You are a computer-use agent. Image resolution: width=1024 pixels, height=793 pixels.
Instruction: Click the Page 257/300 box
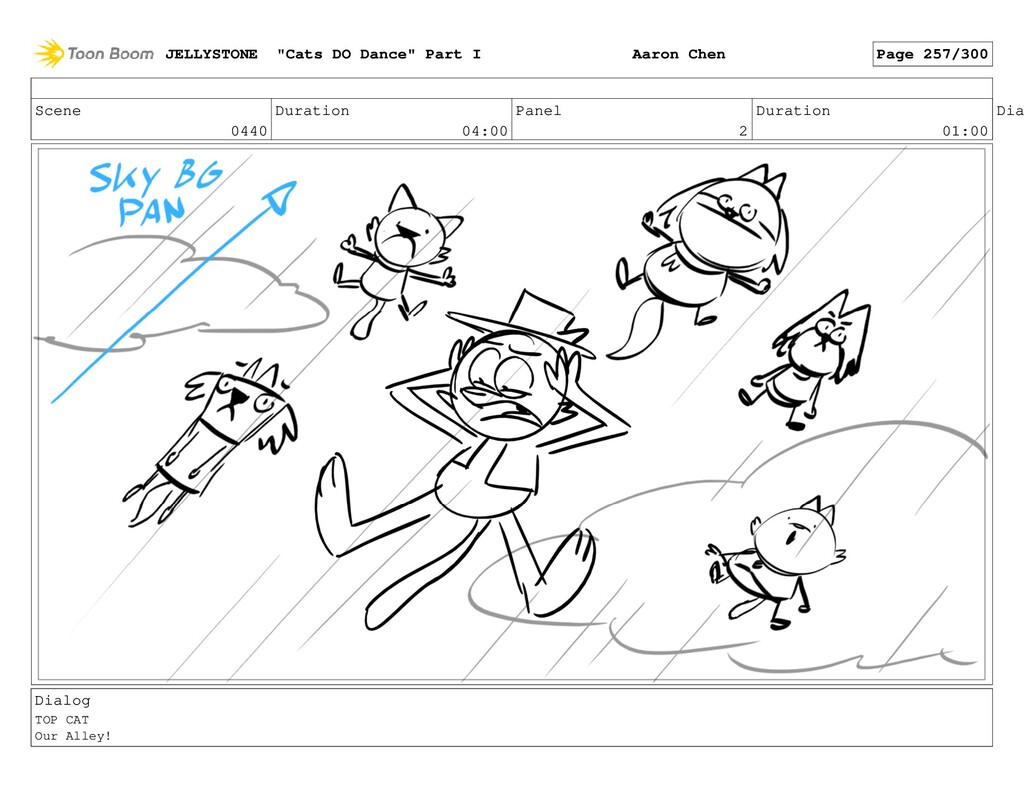tap(932, 54)
